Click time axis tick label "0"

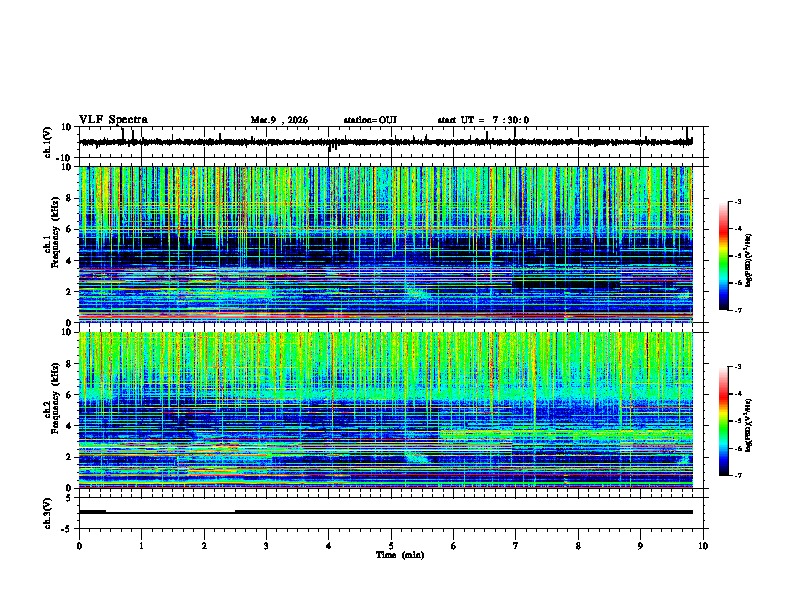[79, 546]
